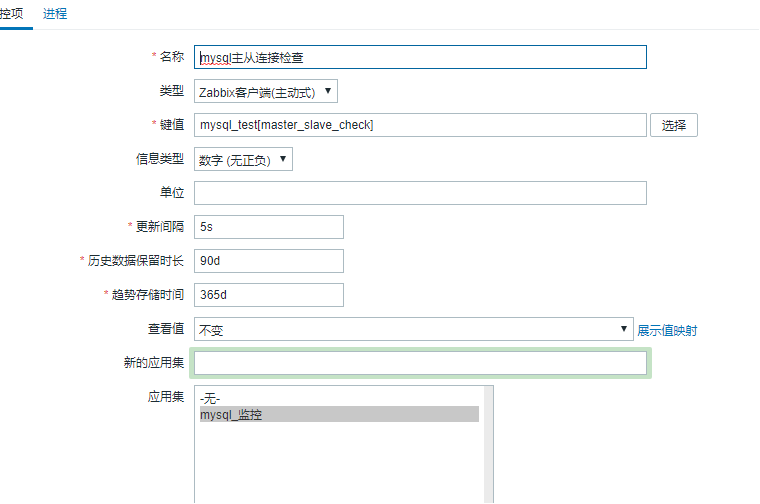Click the 名称 input field

point(420,57)
